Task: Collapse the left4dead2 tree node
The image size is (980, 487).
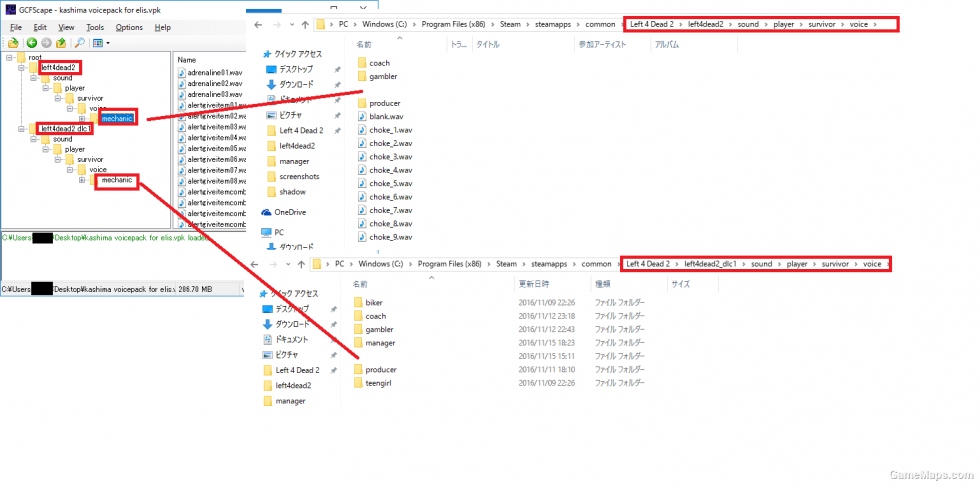Action: point(21,68)
